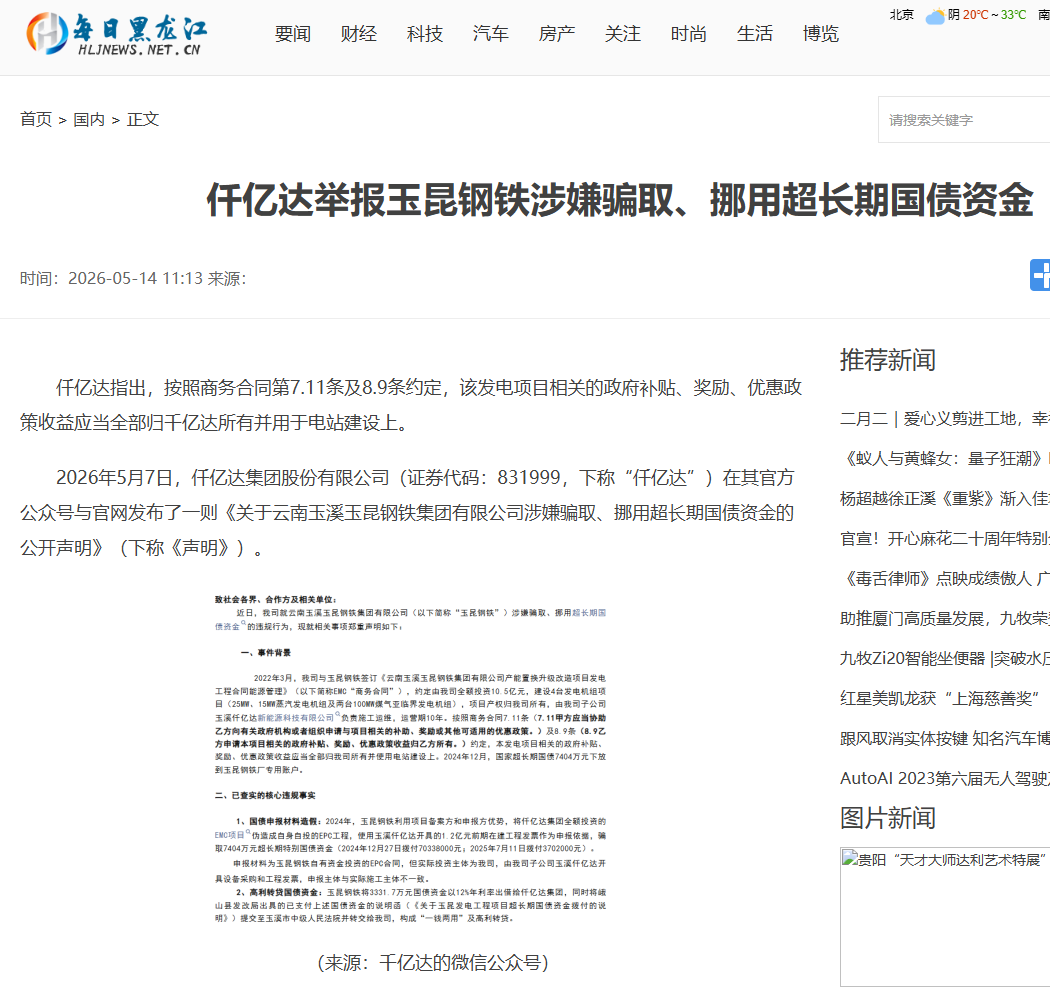Open news link AutoAI 2023第六届无人驾驶
This screenshot has width=1050, height=989.
[x=945, y=779]
